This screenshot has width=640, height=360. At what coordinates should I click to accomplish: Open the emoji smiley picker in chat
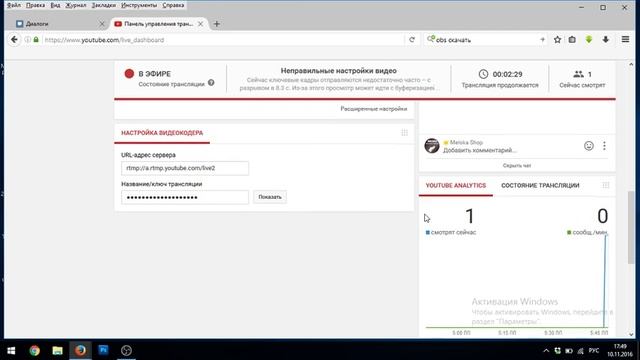coord(589,146)
